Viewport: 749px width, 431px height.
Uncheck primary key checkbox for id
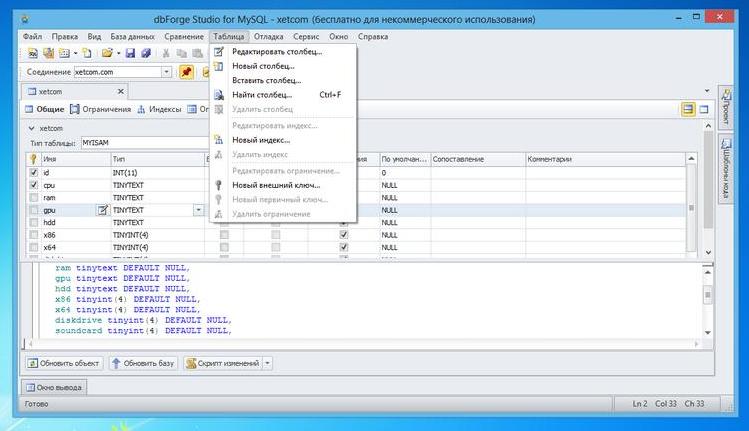pos(33,172)
